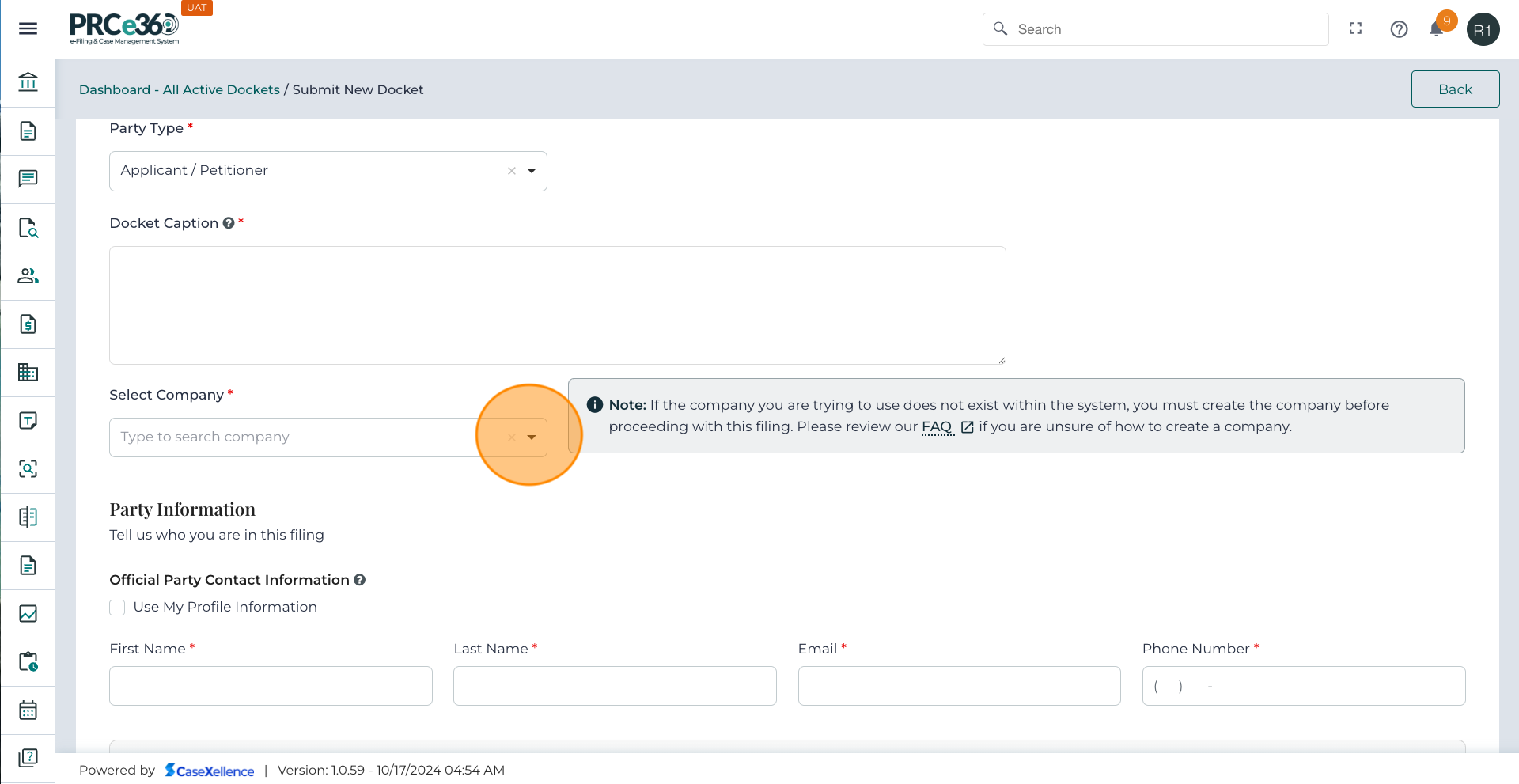This screenshot has width=1519, height=784.
Task: Click the R1 user avatar menu
Action: coord(1483,30)
